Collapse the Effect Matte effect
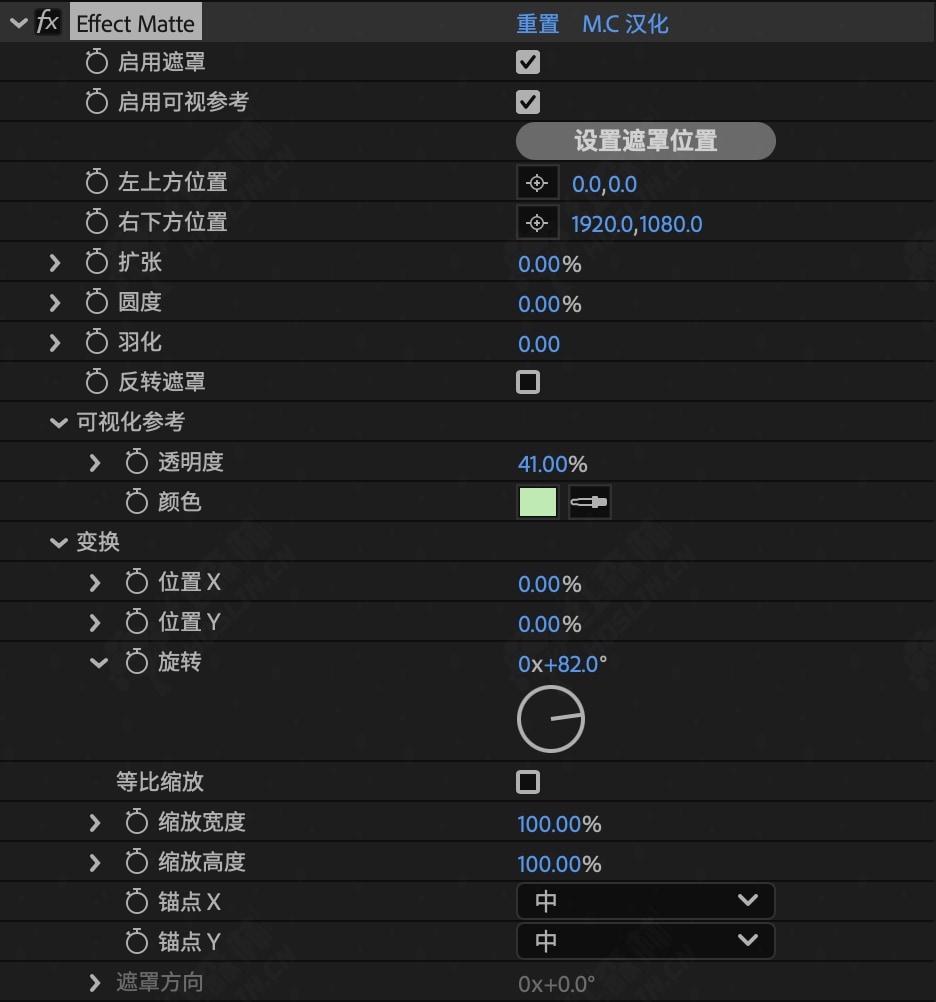The height and width of the screenshot is (1002, 936). [19, 24]
